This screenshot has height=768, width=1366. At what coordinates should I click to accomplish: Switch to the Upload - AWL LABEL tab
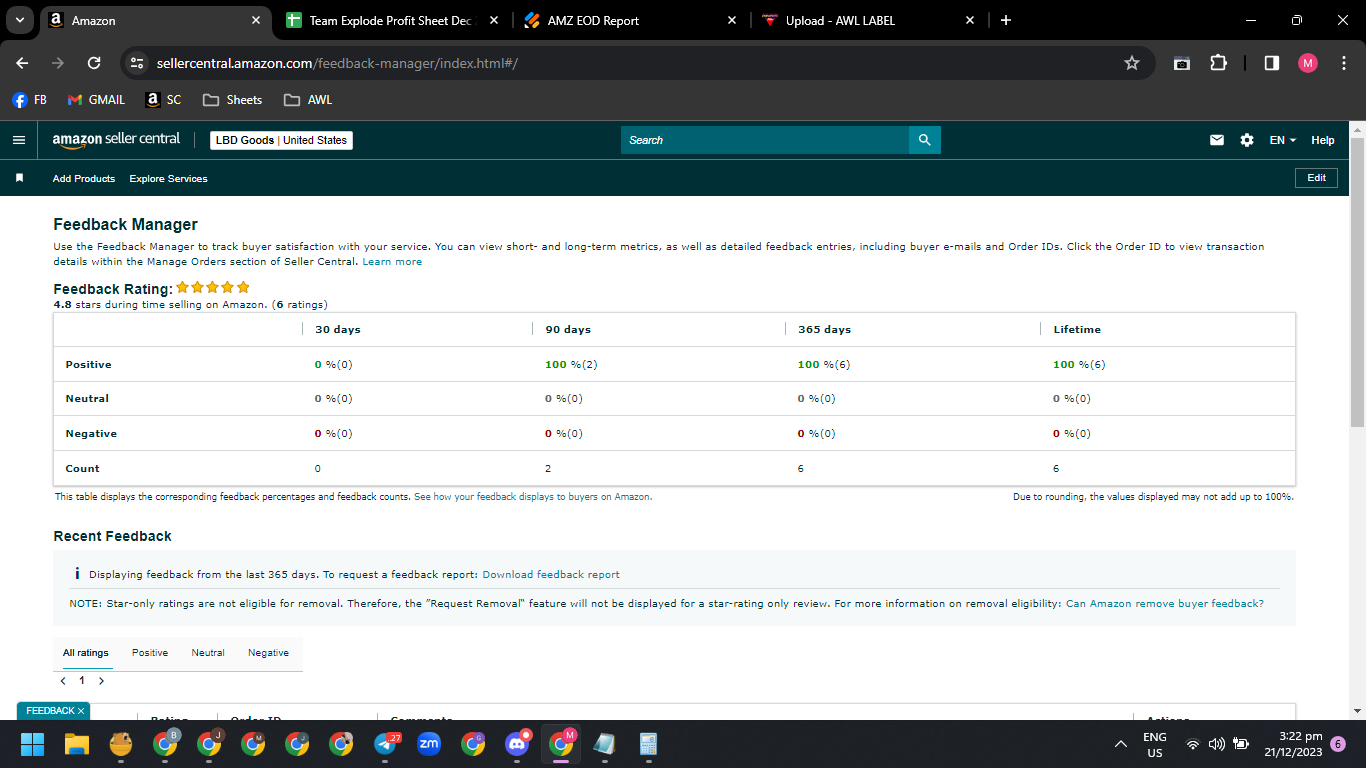pyautogui.click(x=870, y=20)
